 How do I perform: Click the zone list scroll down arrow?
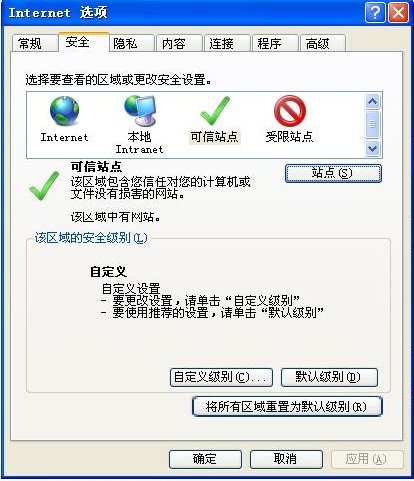(x=372, y=148)
